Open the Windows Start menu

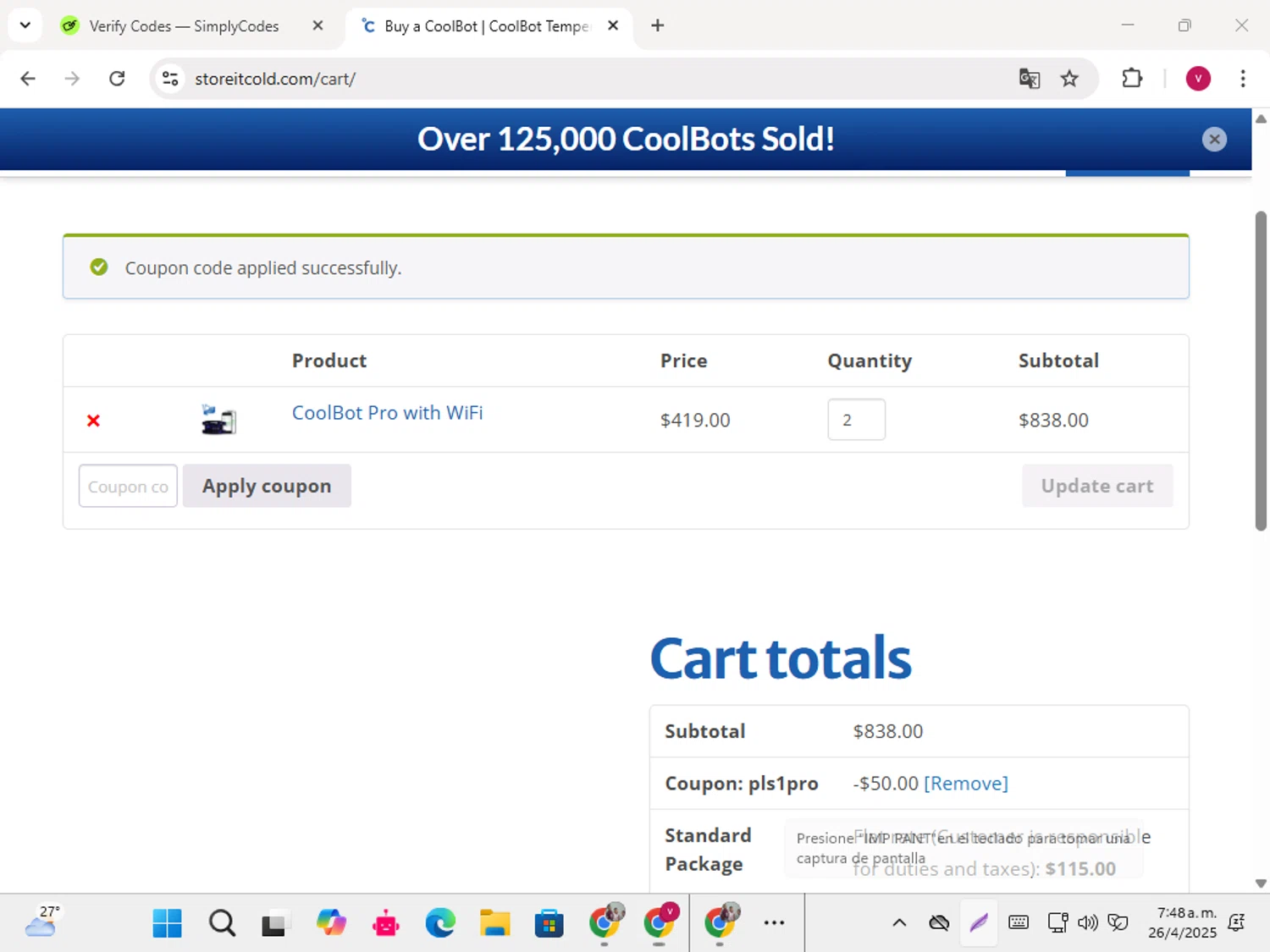tap(167, 923)
